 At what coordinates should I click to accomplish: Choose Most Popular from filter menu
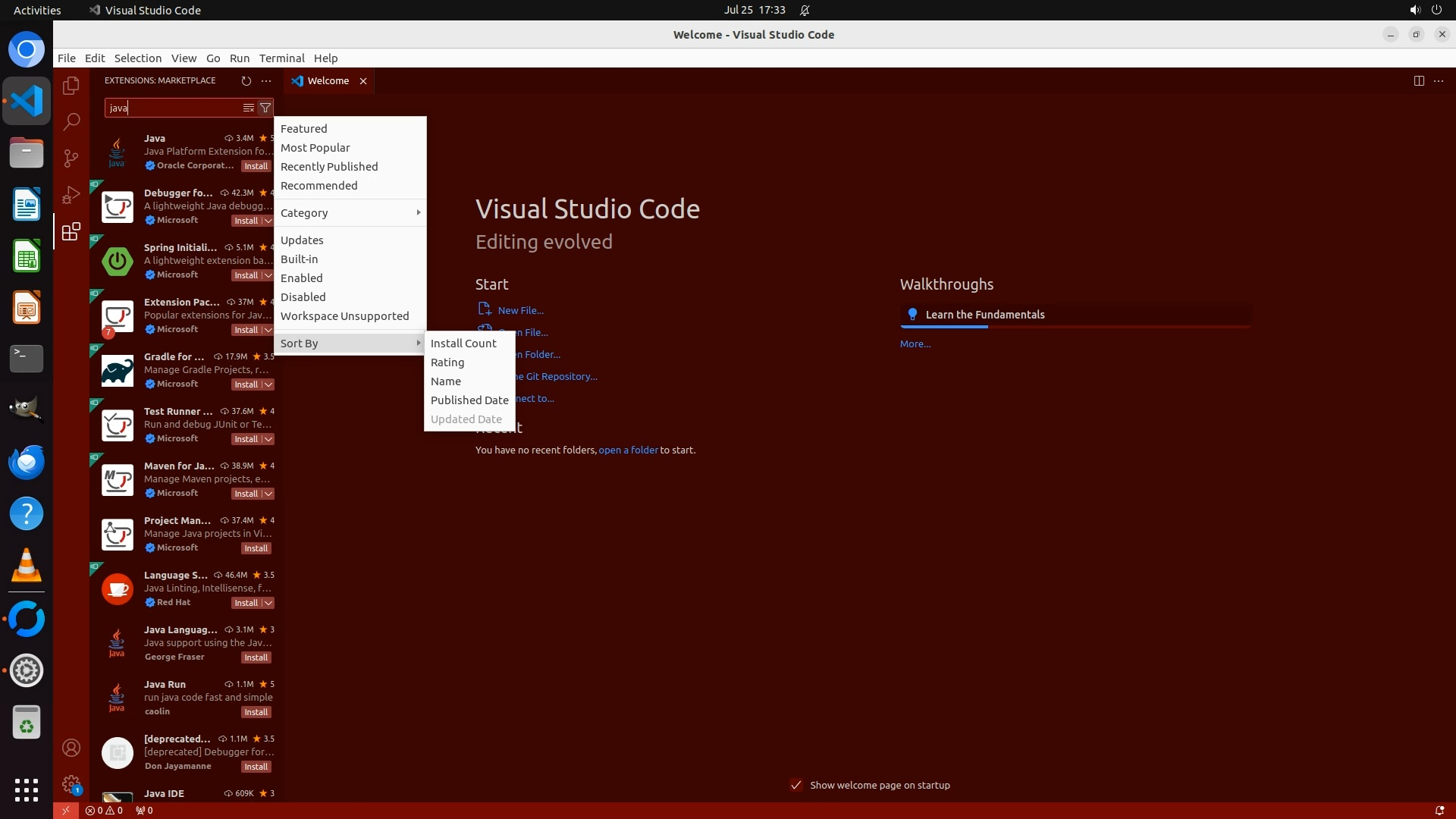315,148
